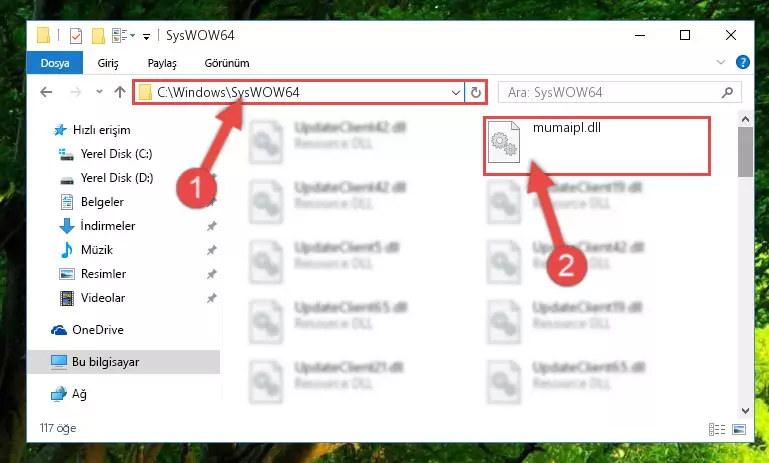Click the pin icon beside Müzik
The height and width of the screenshot is (463, 769).
point(211,250)
